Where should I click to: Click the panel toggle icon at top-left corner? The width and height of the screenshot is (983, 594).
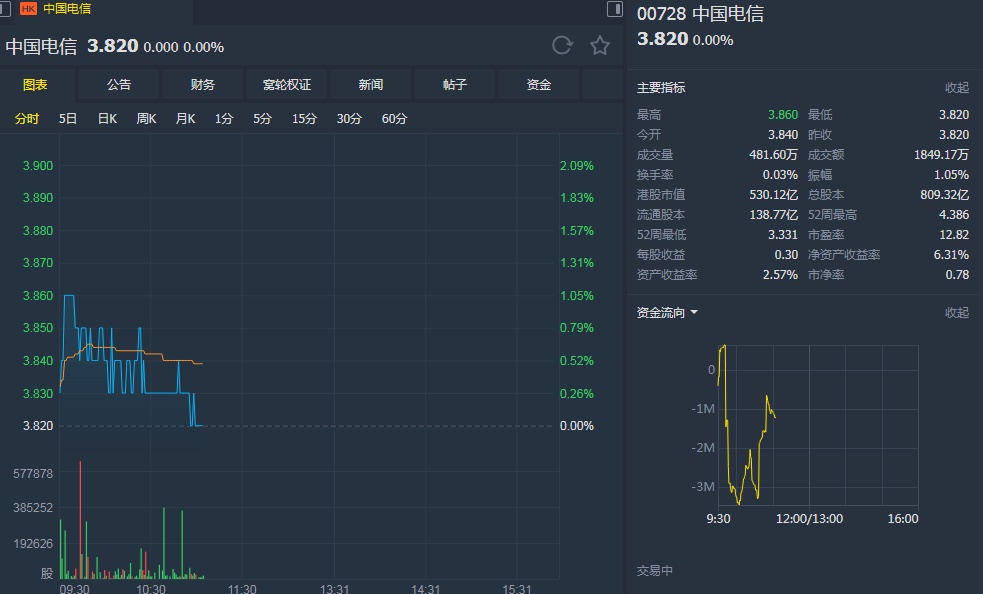pos(6,9)
